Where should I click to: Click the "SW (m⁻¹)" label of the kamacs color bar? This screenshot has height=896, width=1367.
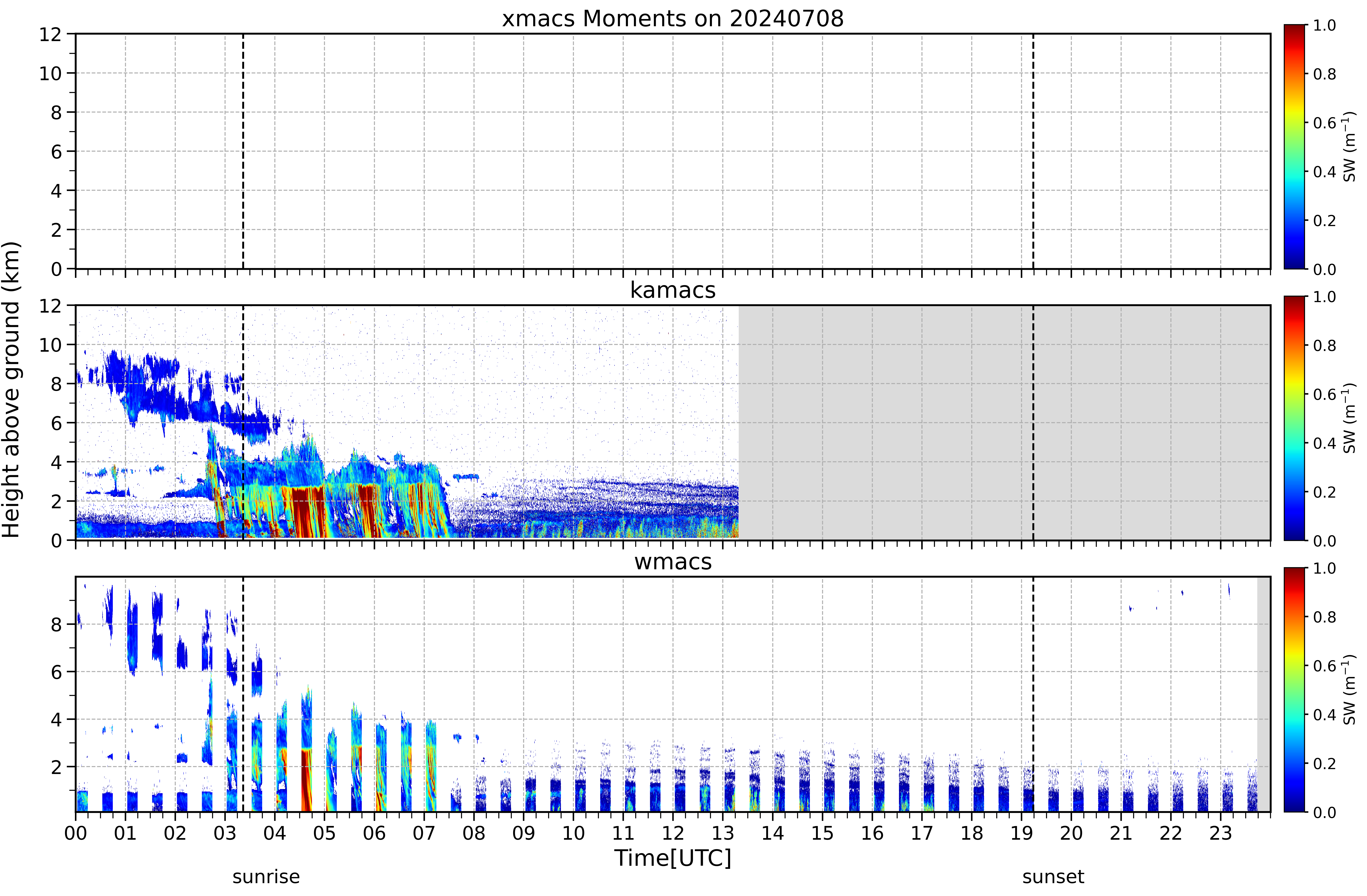pos(1349,418)
